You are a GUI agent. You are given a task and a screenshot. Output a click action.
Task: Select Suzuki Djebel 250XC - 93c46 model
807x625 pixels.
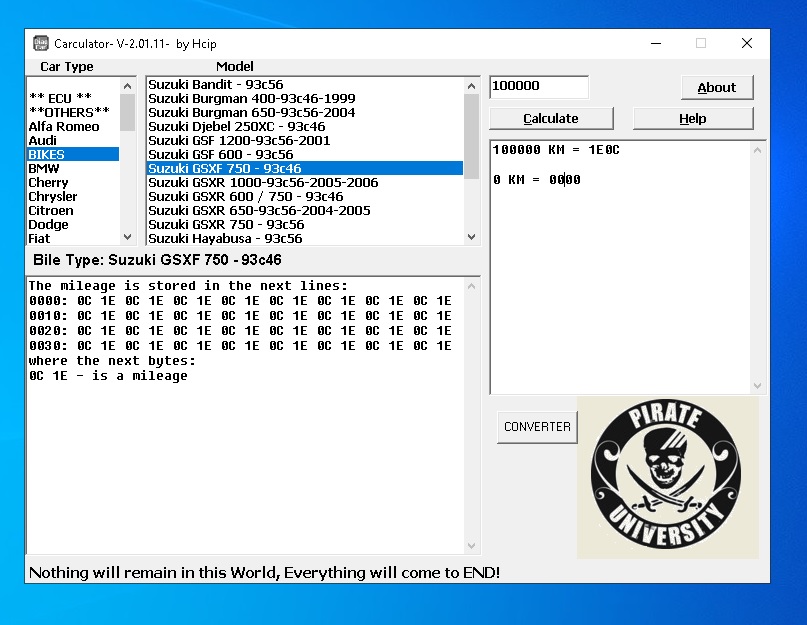[x=236, y=127]
